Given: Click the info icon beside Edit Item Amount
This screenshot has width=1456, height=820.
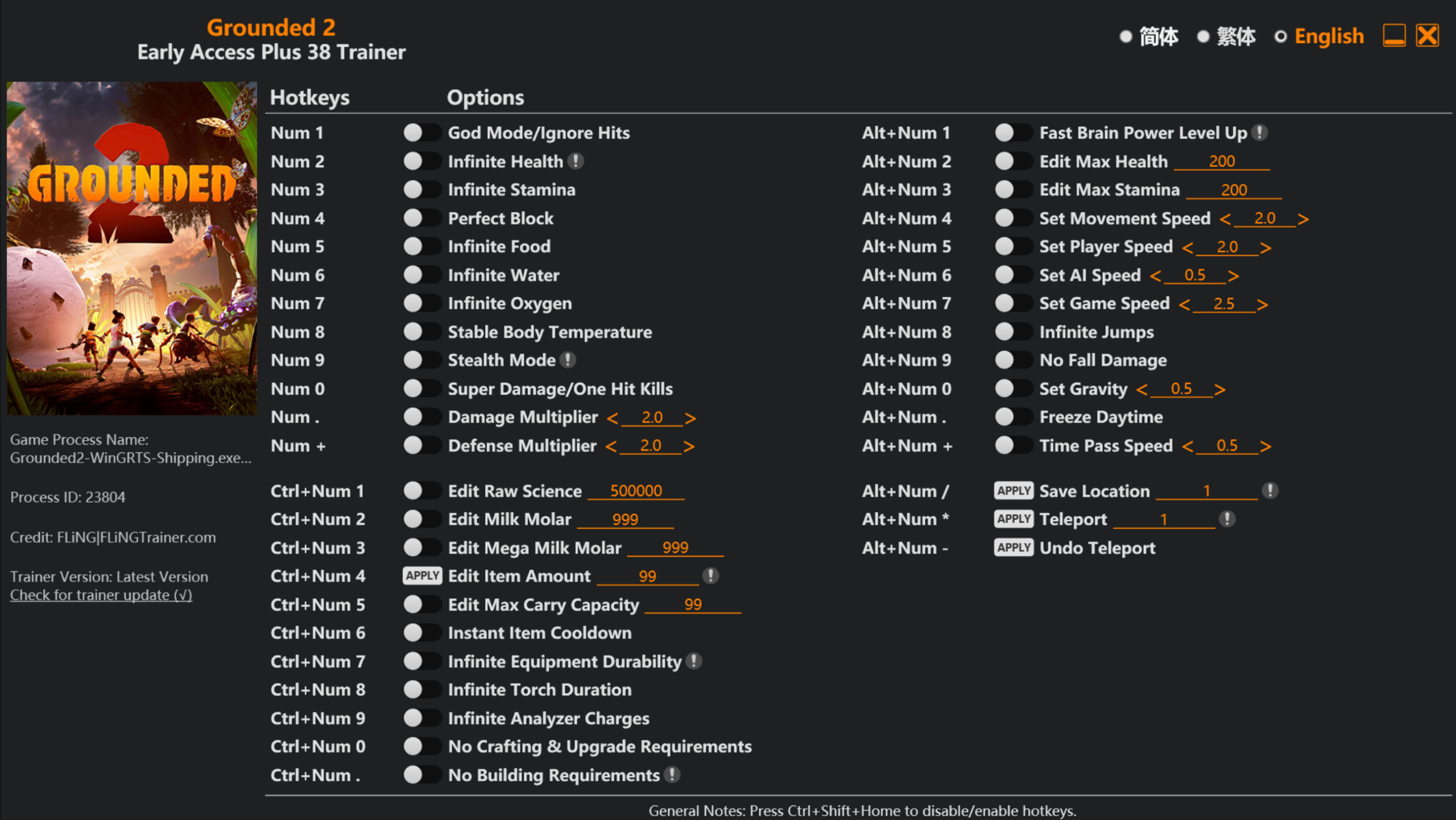Looking at the screenshot, I should 710,576.
